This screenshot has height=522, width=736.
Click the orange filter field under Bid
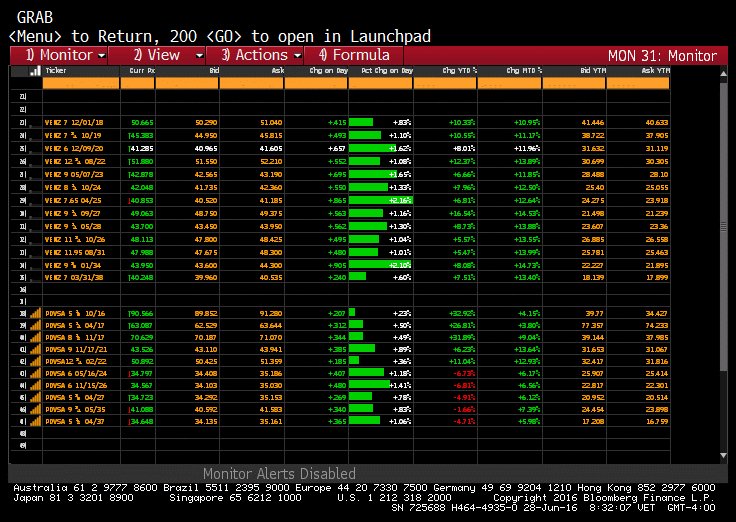pos(187,83)
